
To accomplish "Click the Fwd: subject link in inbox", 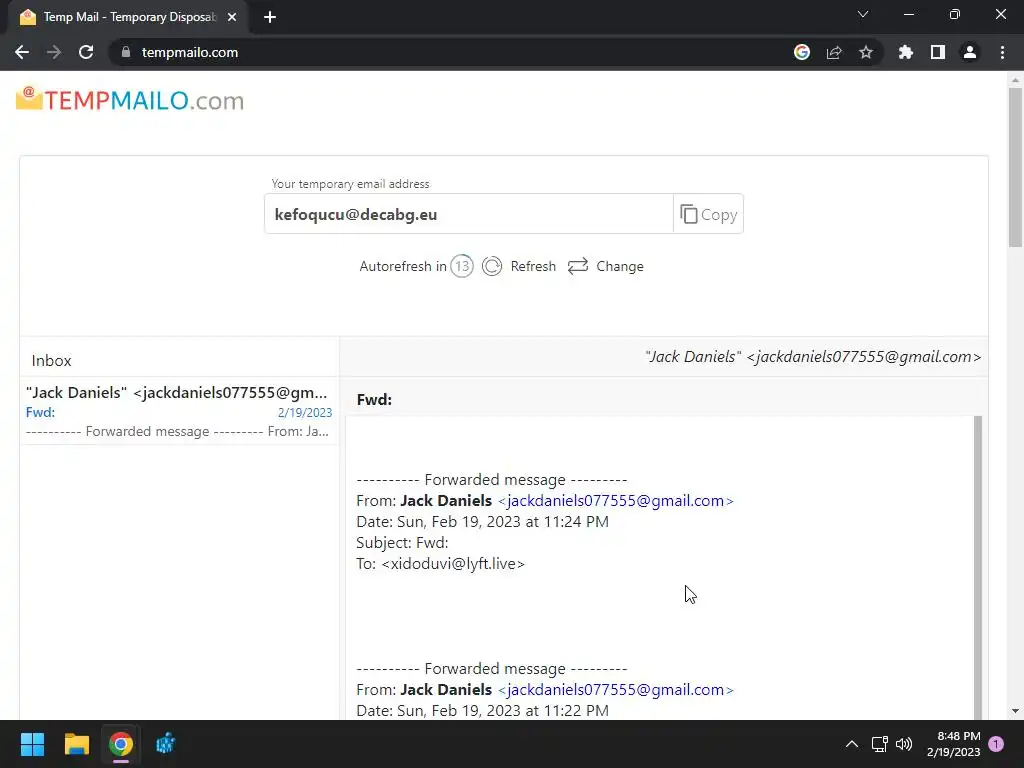I will click(x=40, y=412).
